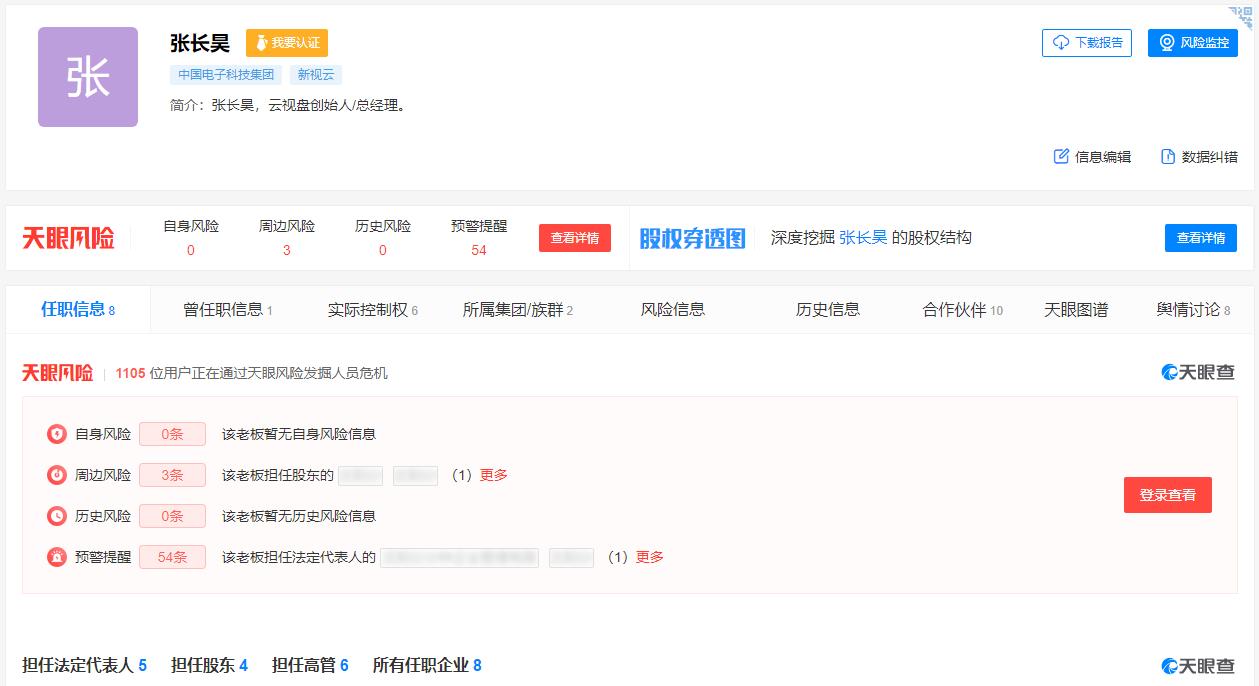Click the 3条 badge for 周边风险
This screenshot has width=1259, height=686.
pos(172,475)
